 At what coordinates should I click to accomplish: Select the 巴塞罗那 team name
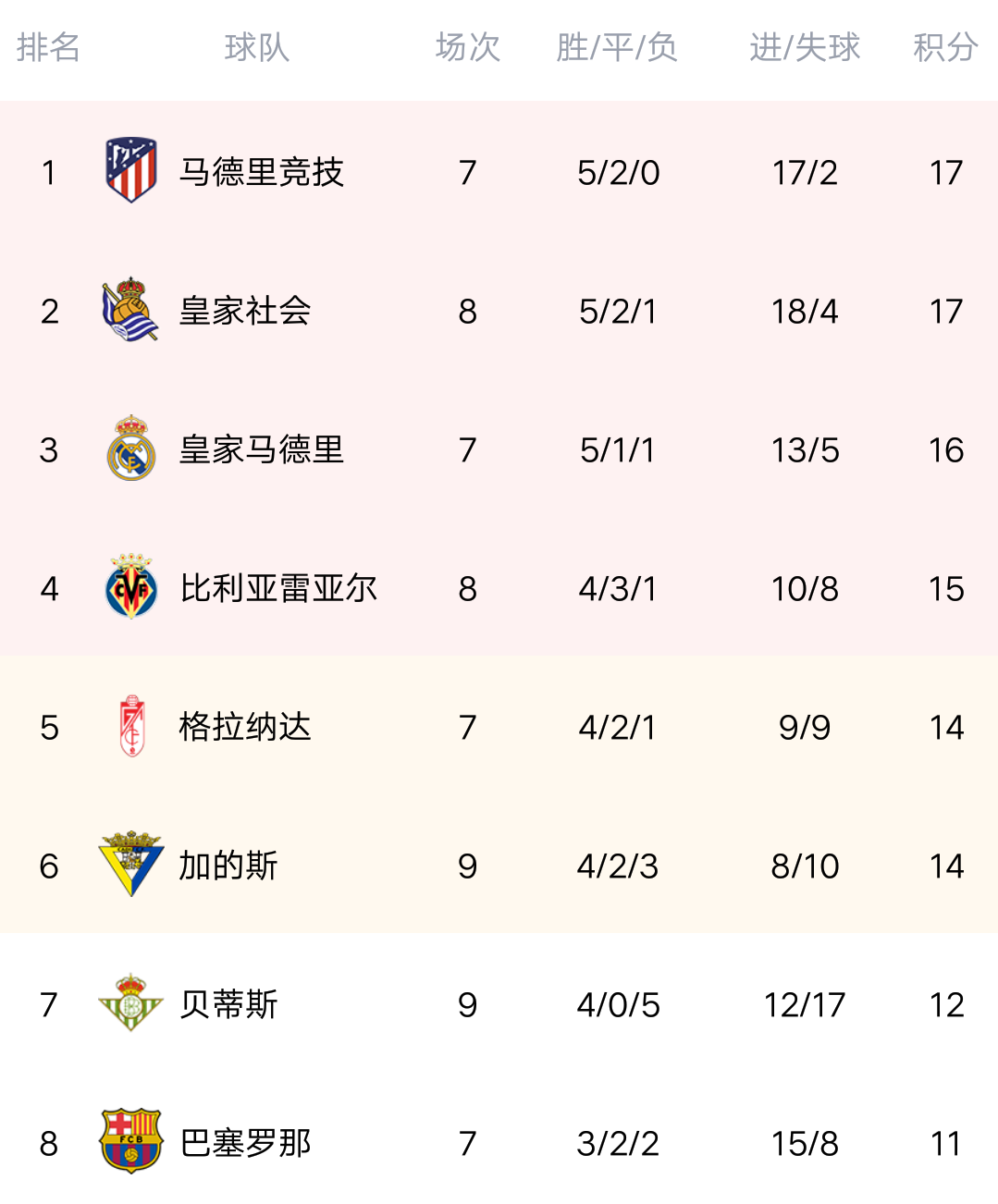pyautogui.click(x=245, y=1143)
